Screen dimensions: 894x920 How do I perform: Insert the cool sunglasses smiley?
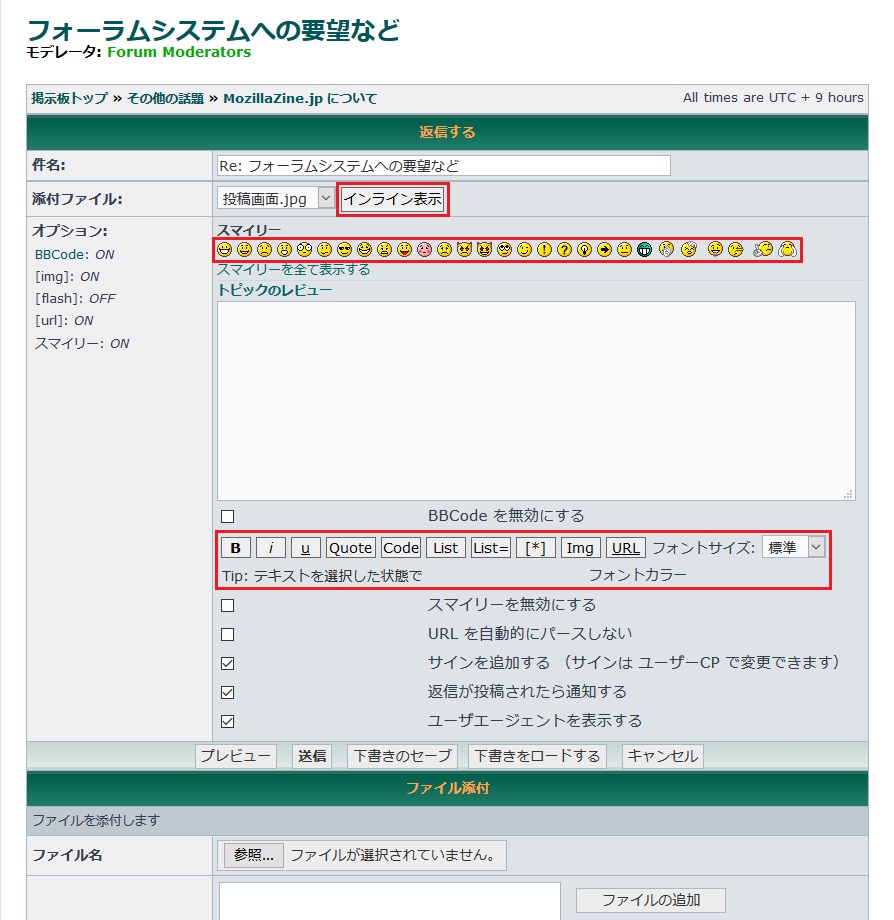pyautogui.click(x=344, y=250)
